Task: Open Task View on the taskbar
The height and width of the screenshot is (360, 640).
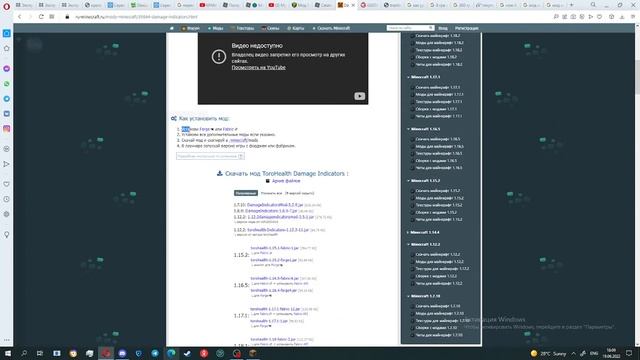Action: pos(40,353)
